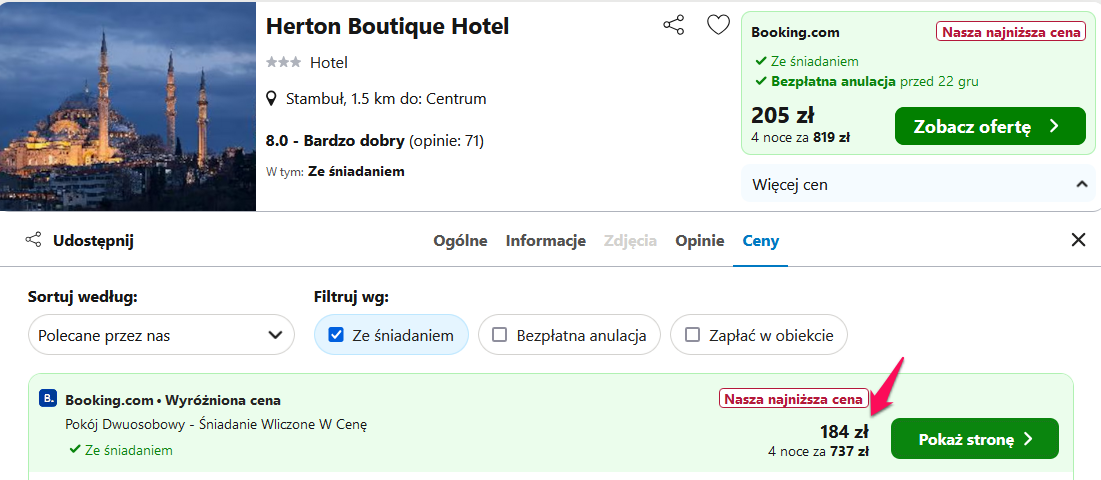Image resolution: width=1101 pixels, height=480 pixels.
Task: Uncheck the Ze śniadaniem filter
Action: point(336,335)
